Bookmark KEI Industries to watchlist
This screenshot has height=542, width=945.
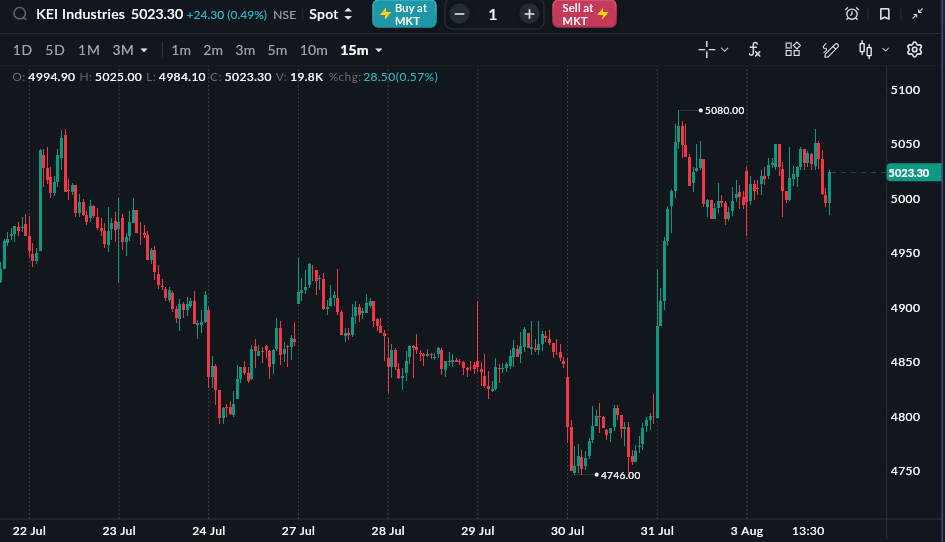885,14
